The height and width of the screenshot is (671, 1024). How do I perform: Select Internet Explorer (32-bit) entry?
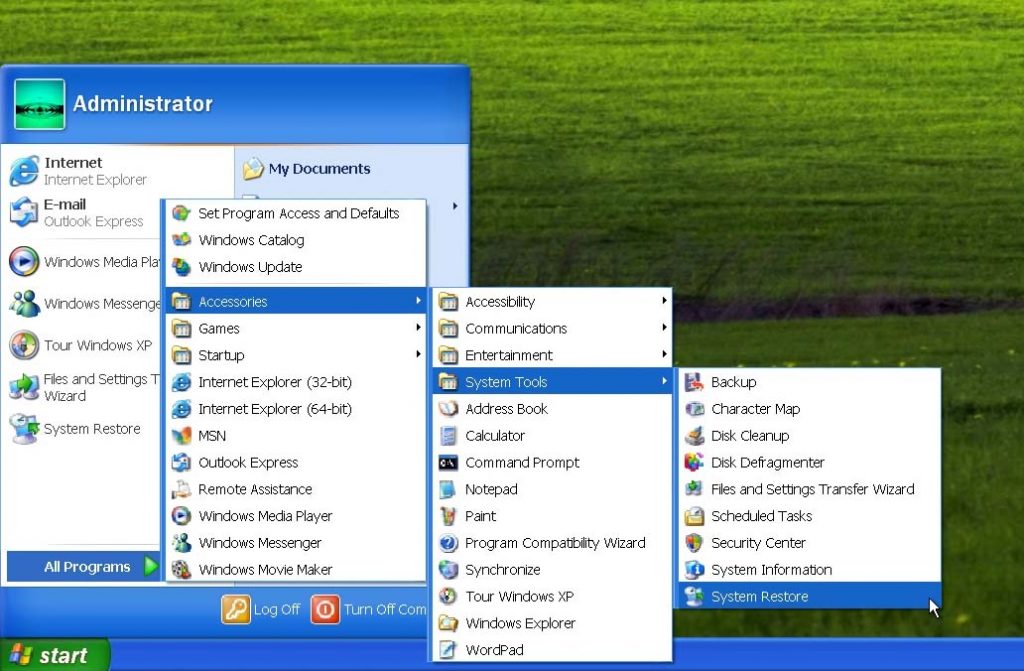pyautogui.click(x=296, y=382)
